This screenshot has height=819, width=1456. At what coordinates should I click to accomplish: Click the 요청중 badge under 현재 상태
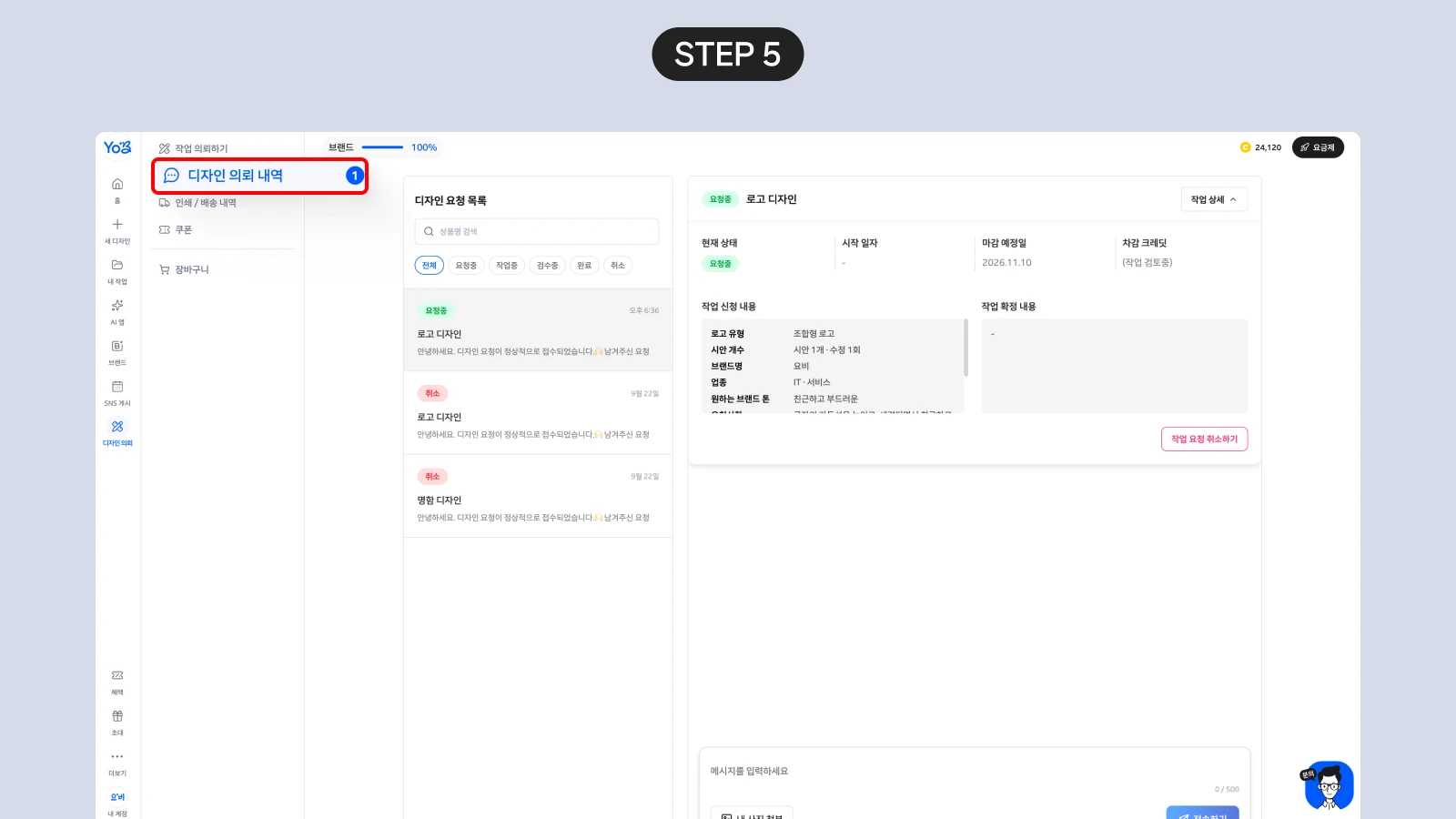[720, 264]
